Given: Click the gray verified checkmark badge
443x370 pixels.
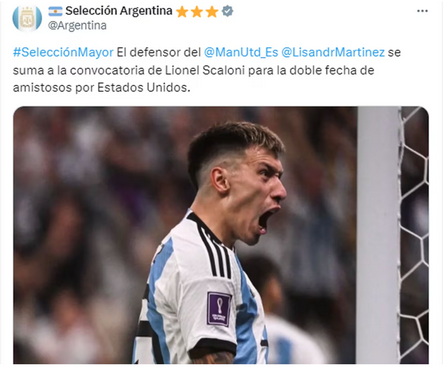Looking at the screenshot, I should [227, 12].
